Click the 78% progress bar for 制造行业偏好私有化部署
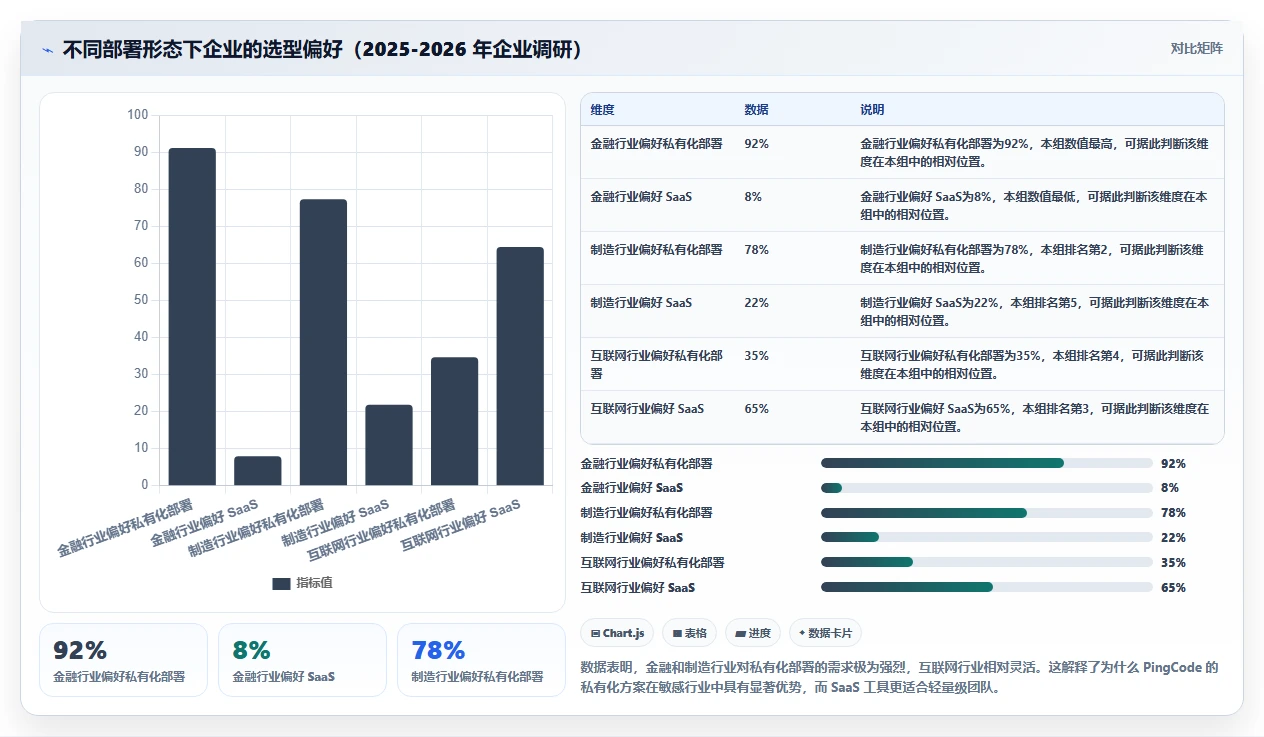 pos(986,513)
